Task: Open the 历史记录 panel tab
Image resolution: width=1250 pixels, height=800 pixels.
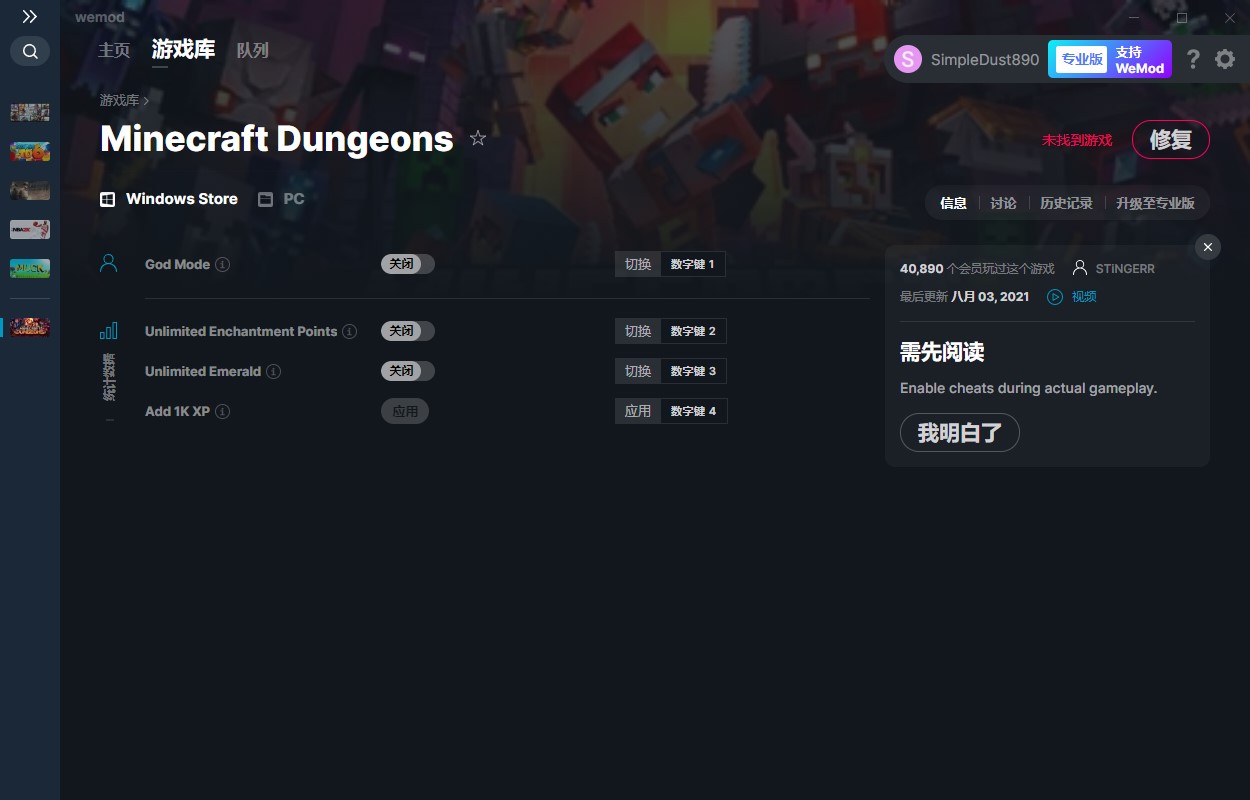Action: tap(1066, 203)
